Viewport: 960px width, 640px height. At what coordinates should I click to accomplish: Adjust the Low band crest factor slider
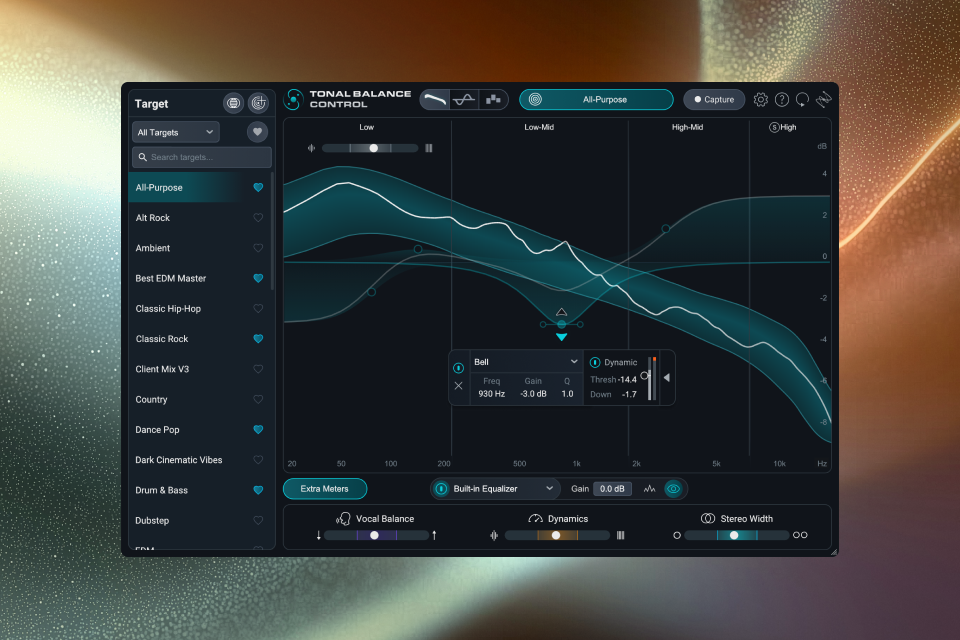tap(370, 148)
